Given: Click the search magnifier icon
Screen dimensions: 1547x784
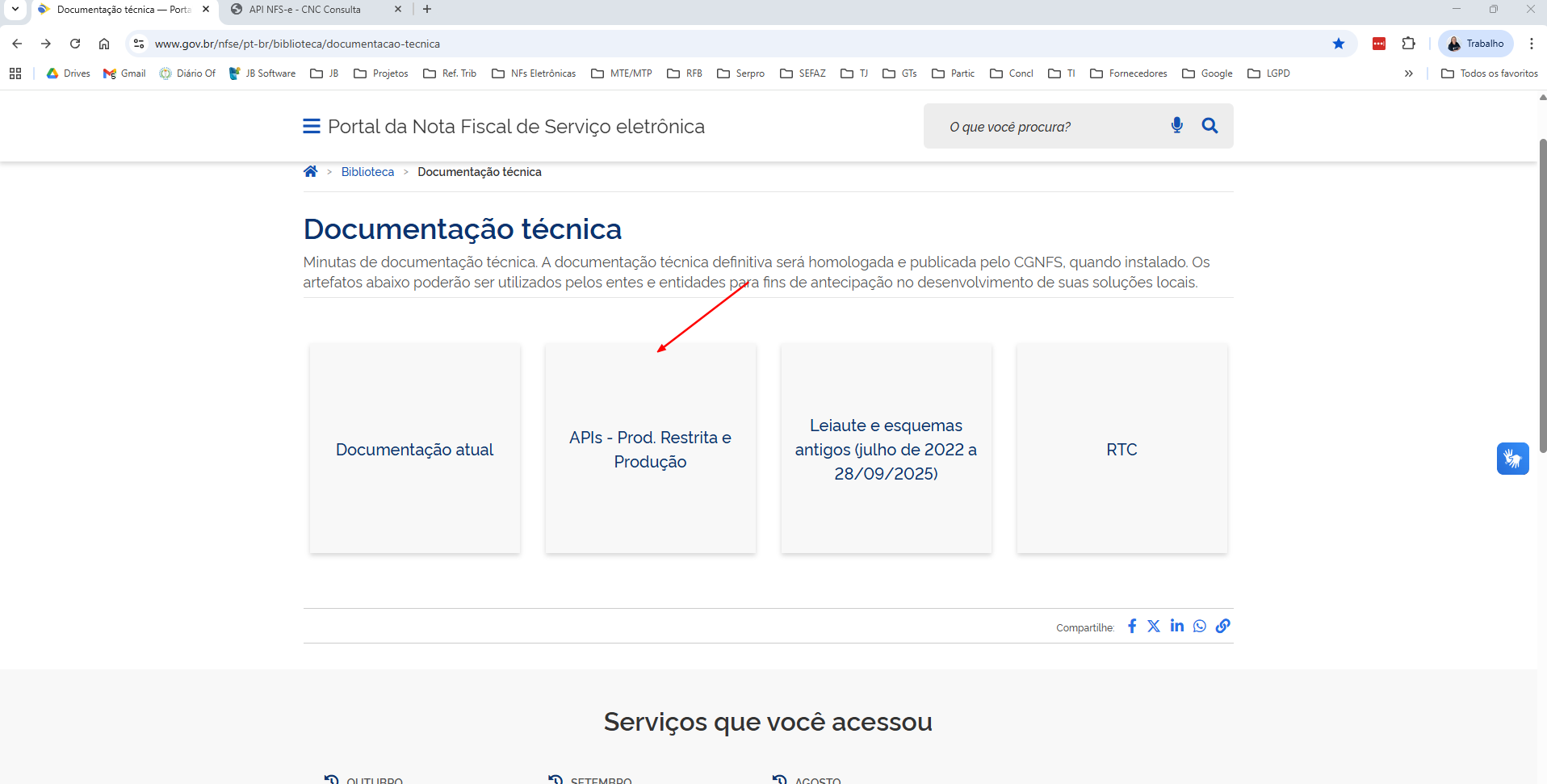Looking at the screenshot, I should pyautogui.click(x=1210, y=125).
